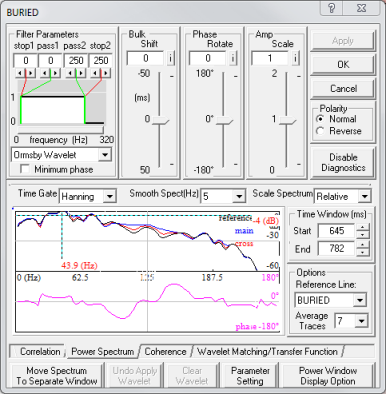Enable the Minimum phase checkbox
Viewport: 386px width, 394px height.
coord(25,169)
